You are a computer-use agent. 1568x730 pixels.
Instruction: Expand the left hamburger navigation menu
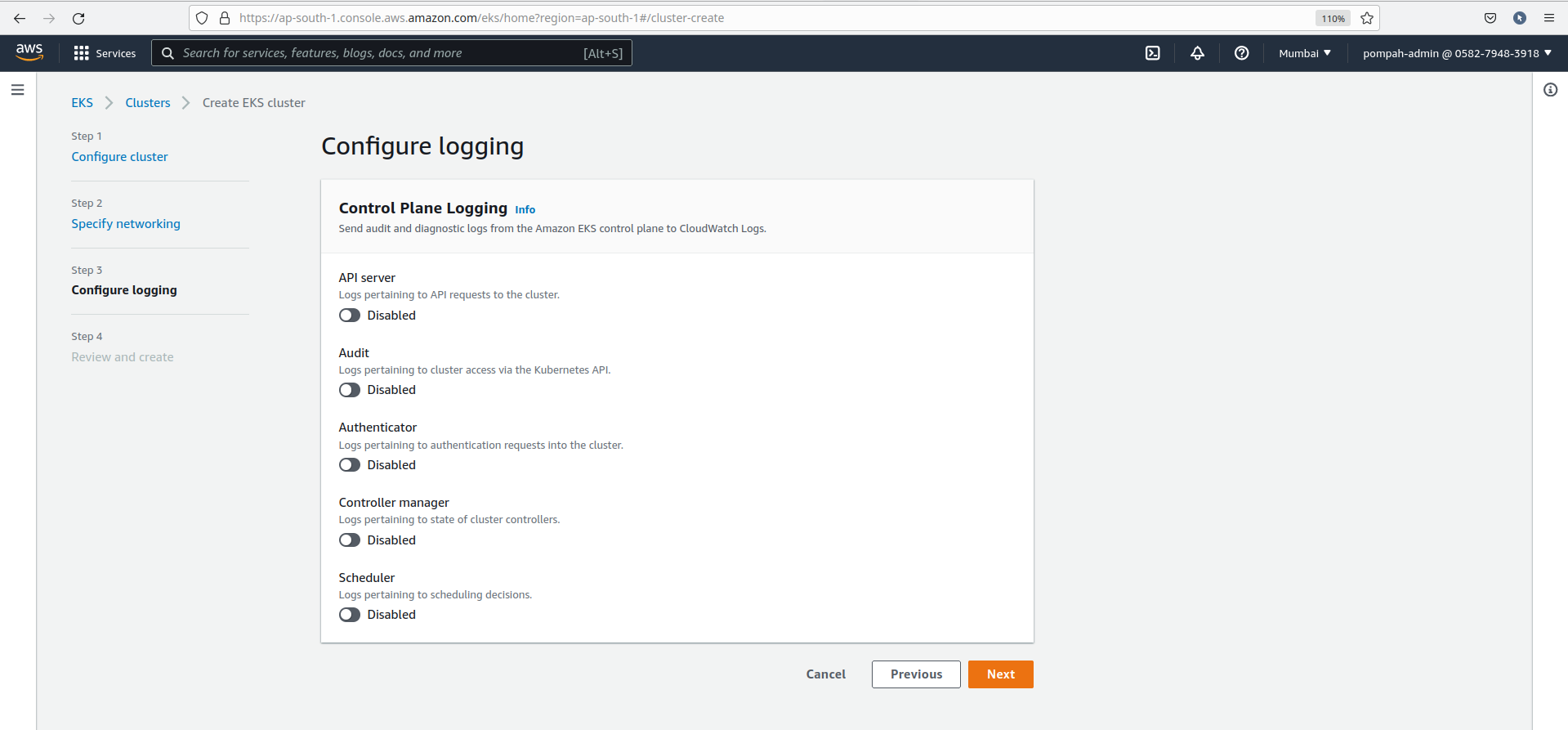[x=17, y=90]
